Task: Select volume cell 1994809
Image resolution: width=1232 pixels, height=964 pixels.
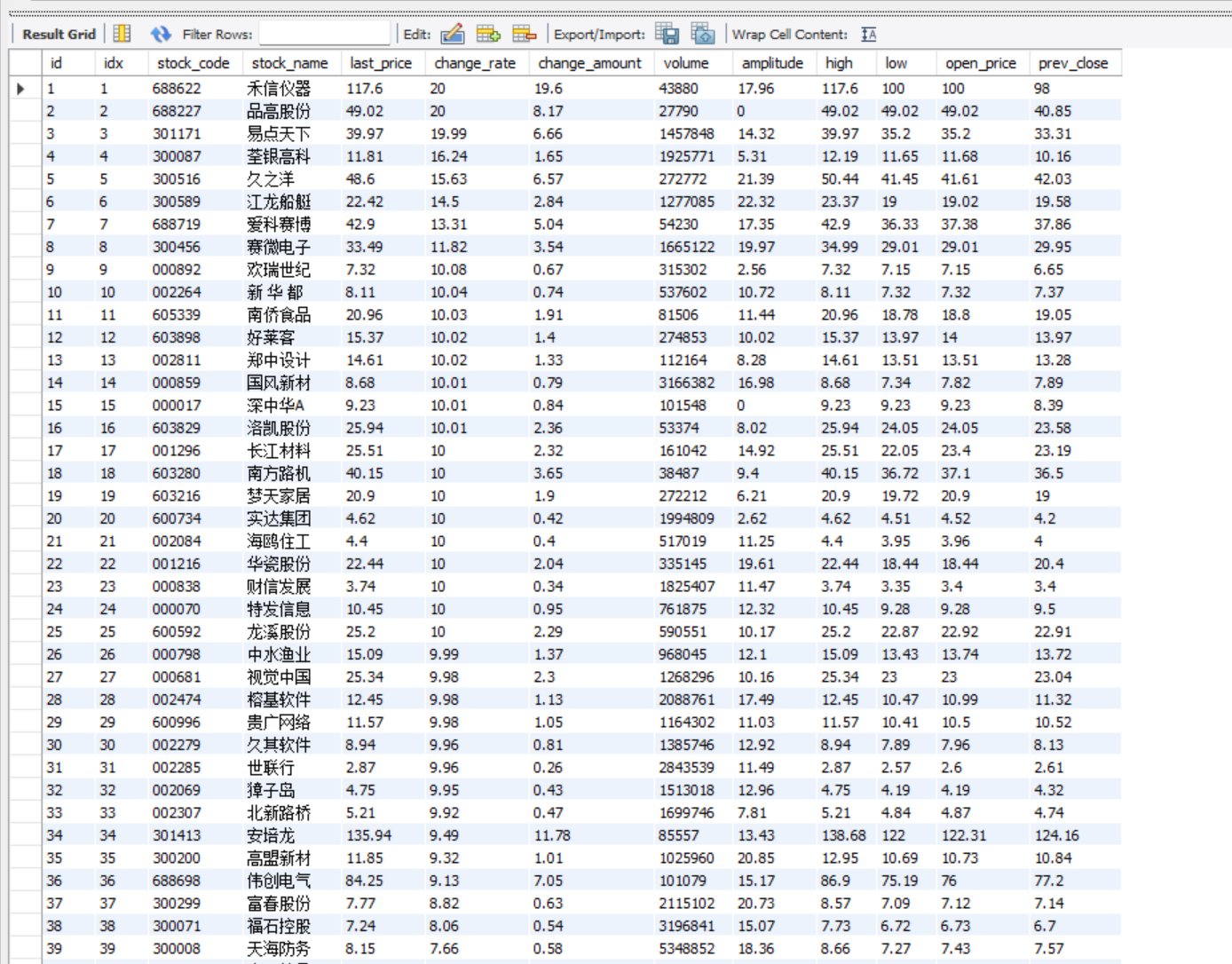Action: (x=694, y=519)
